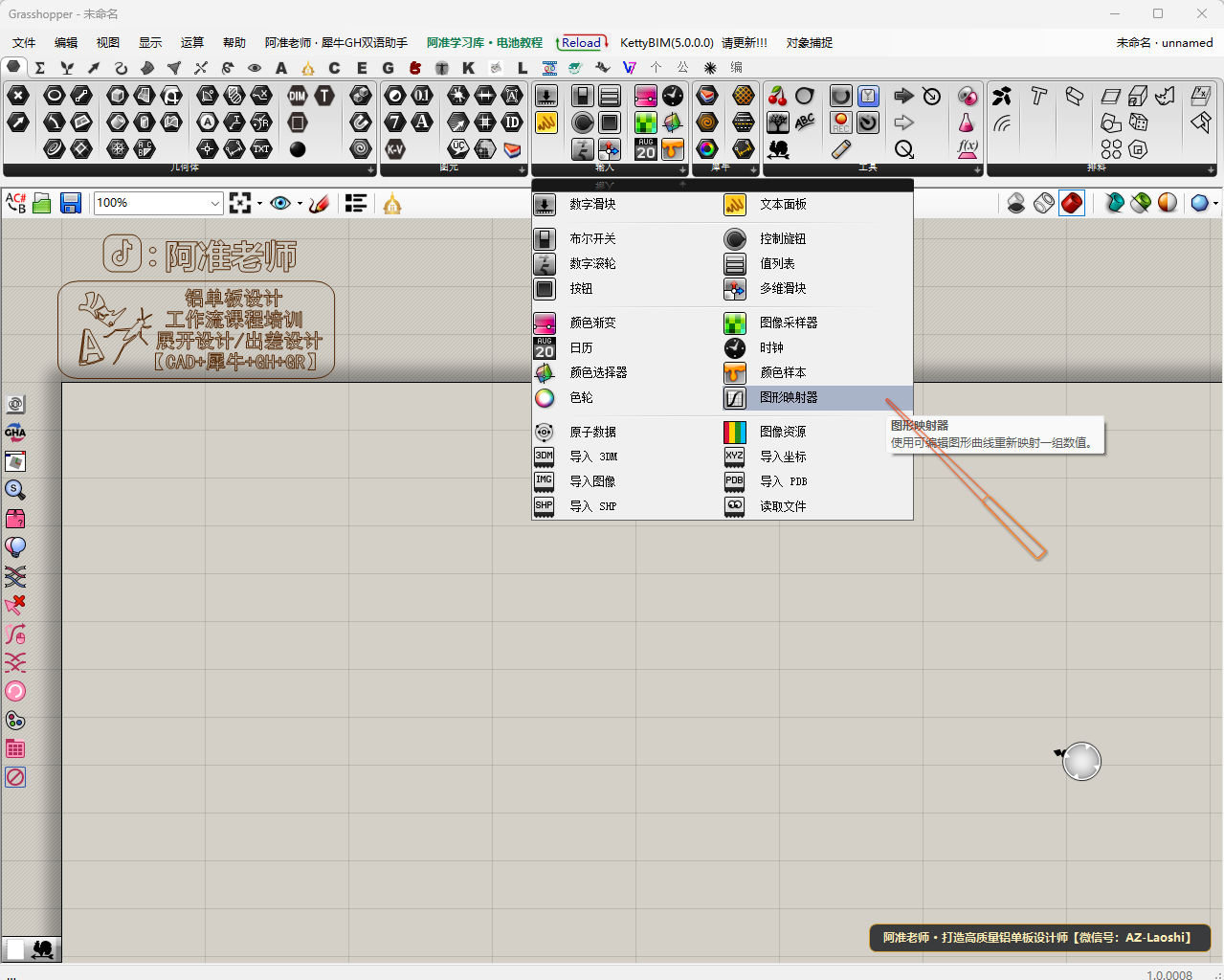Enable the highlighted red shaded preview mode
Screen dimensions: 1224x980
click(1072, 203)
